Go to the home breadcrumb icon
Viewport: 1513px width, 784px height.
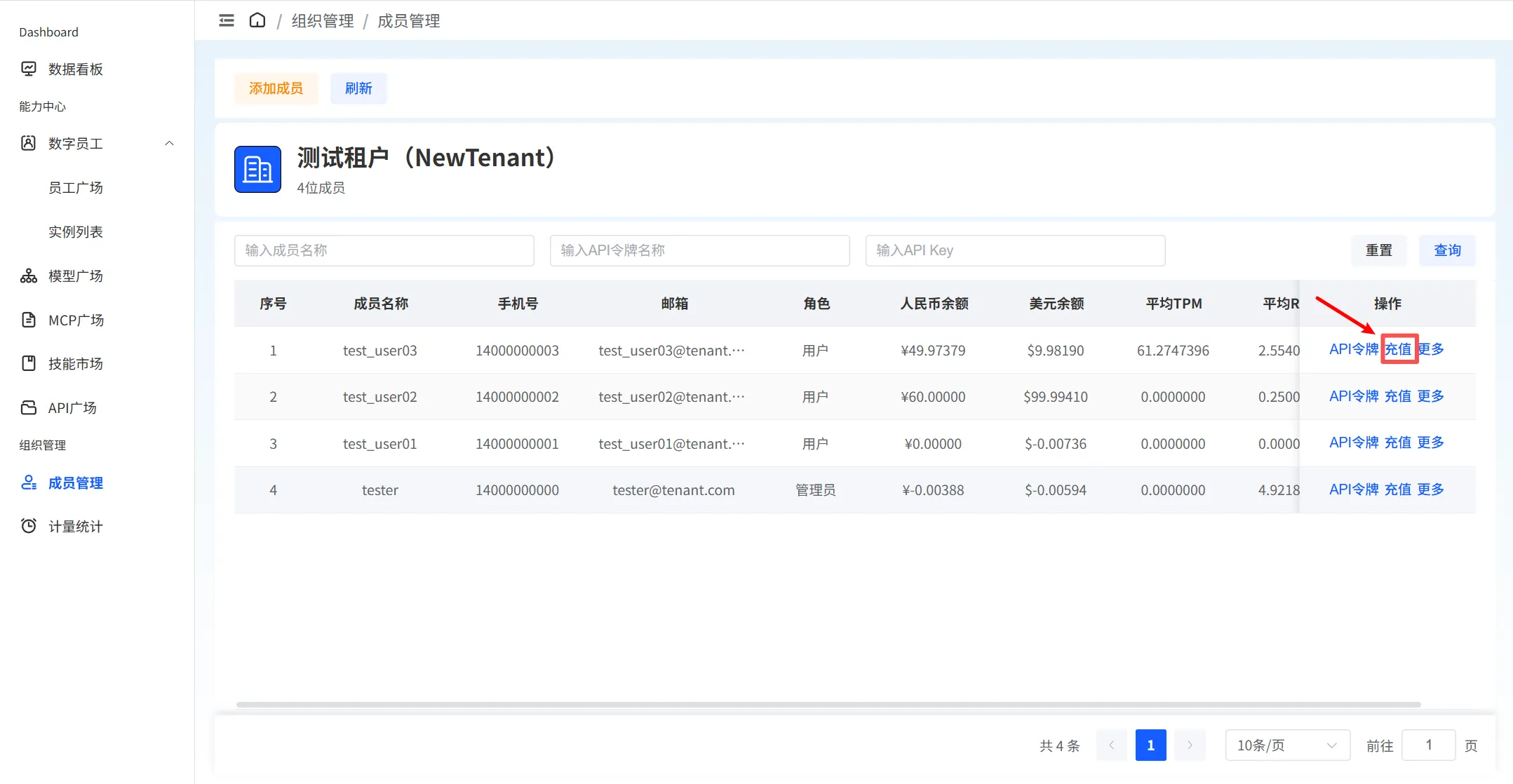point(257,20)
